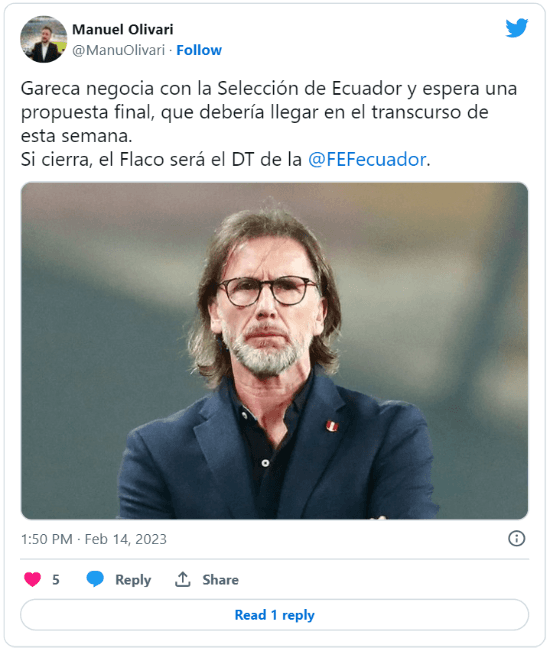Open the tweet timestamp Feb 14, 2023
Screen dimensions: 550x651
[x=125, y=539]
